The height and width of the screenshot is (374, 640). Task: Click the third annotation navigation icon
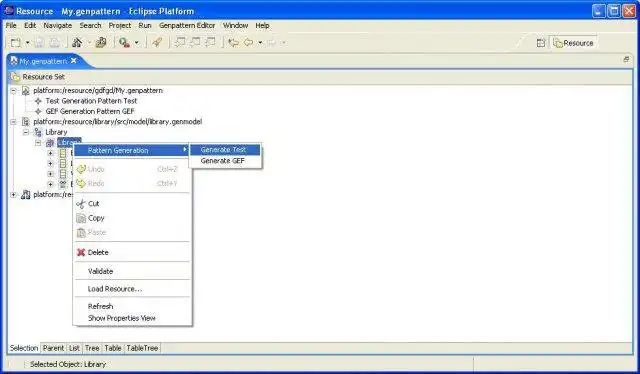(210, 42)
